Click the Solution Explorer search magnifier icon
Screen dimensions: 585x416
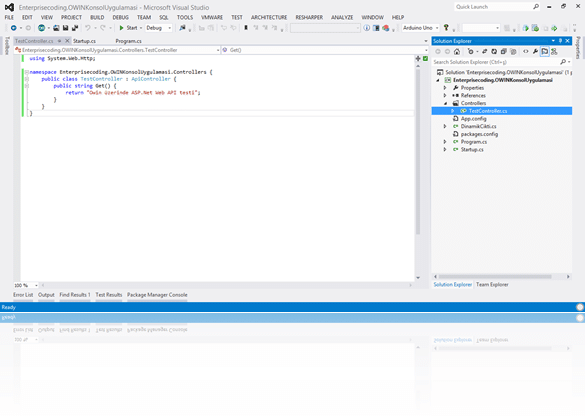pyautogui.click(x=563, y=62)
